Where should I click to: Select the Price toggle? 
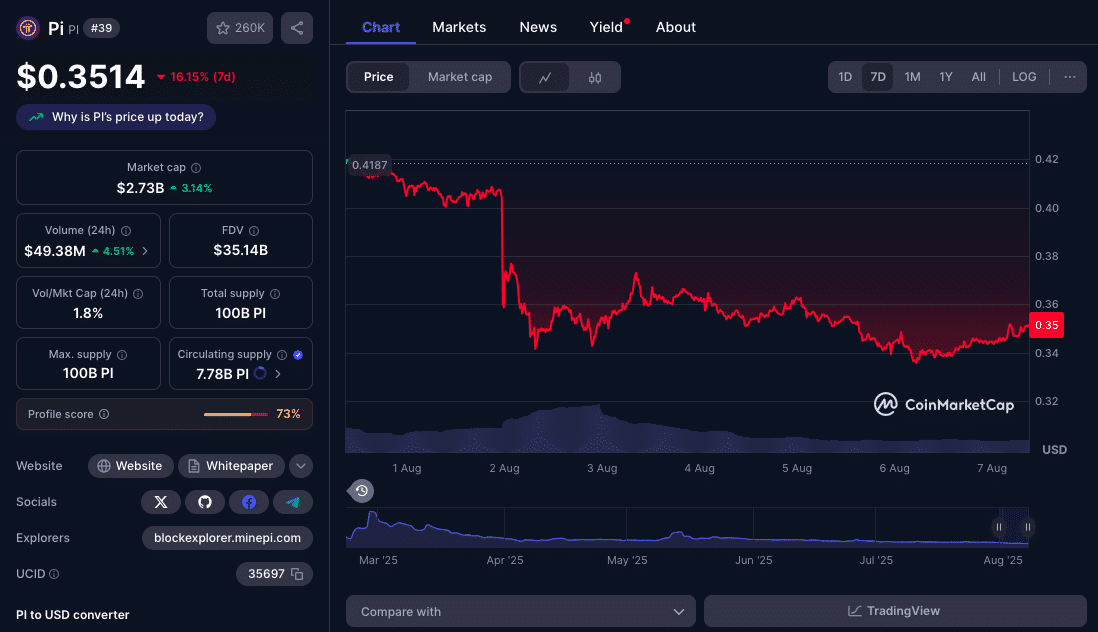[378, 77]
